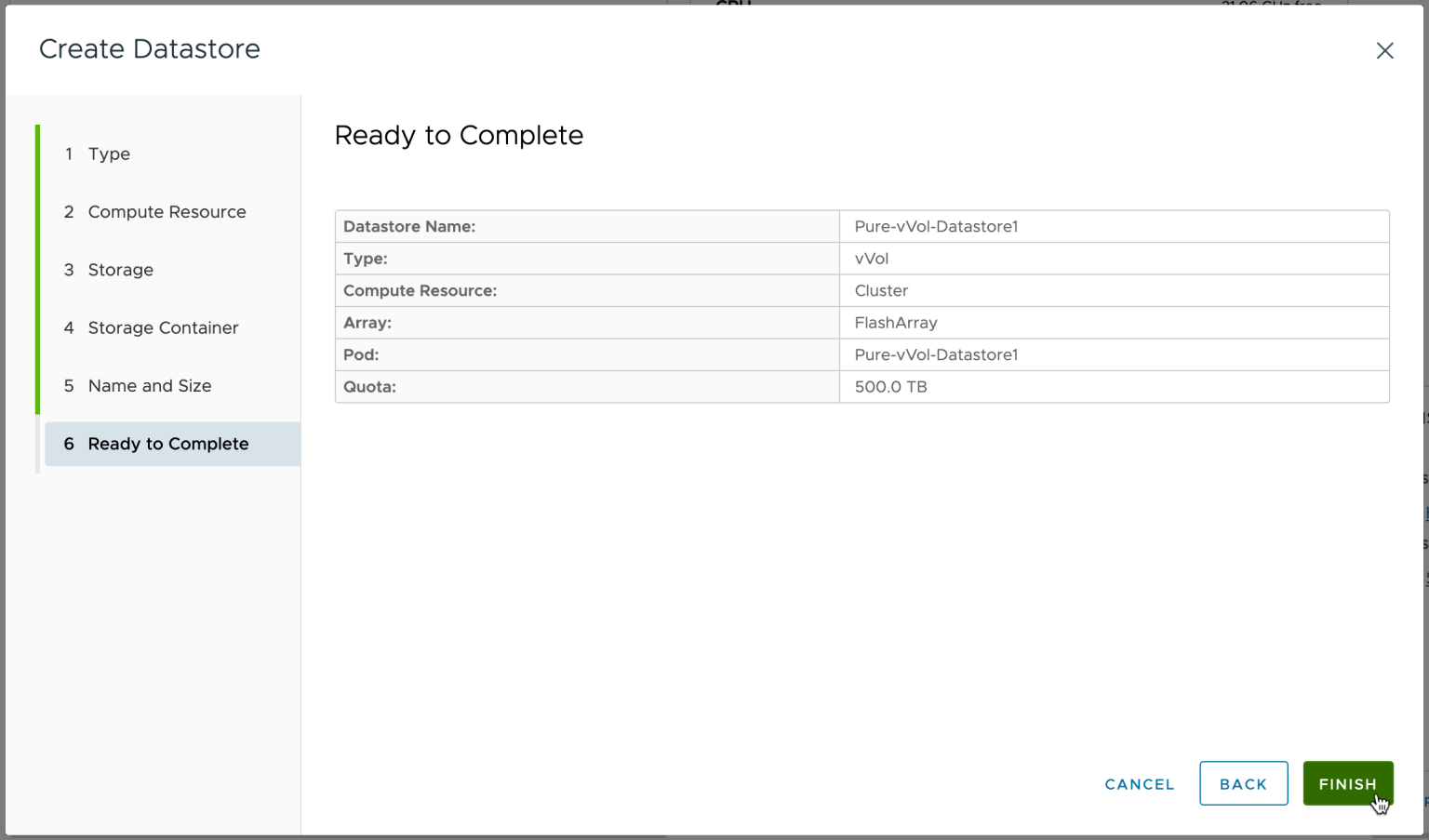Cancel the datastore creation
The image size is (1429, 840).
pos(1139,784)
